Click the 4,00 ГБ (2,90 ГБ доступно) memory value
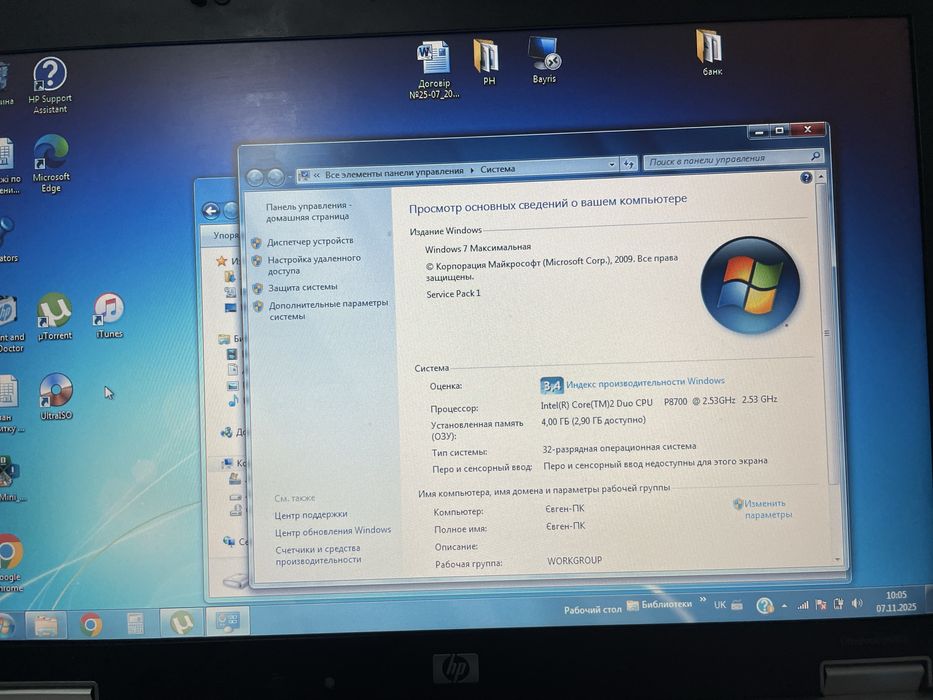The image size is (933, 700). [x=593, y=421]
